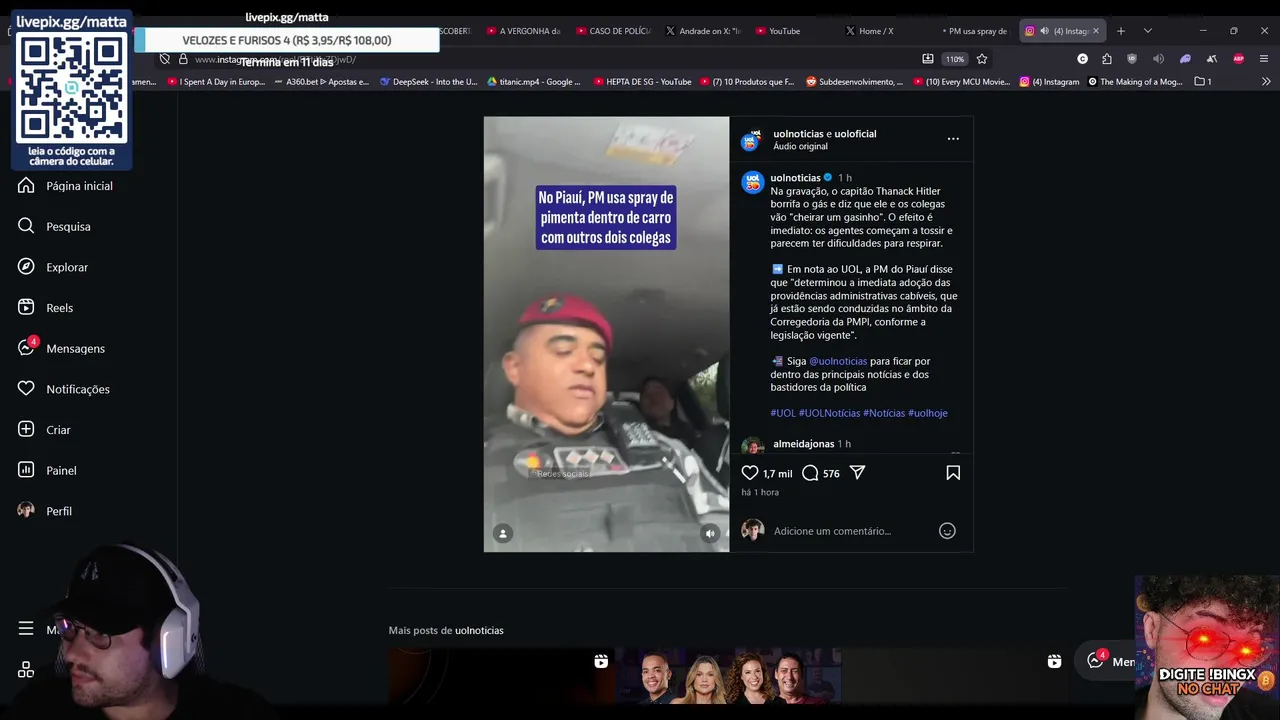Open uoloficial profile link in header

click(855, 134)
